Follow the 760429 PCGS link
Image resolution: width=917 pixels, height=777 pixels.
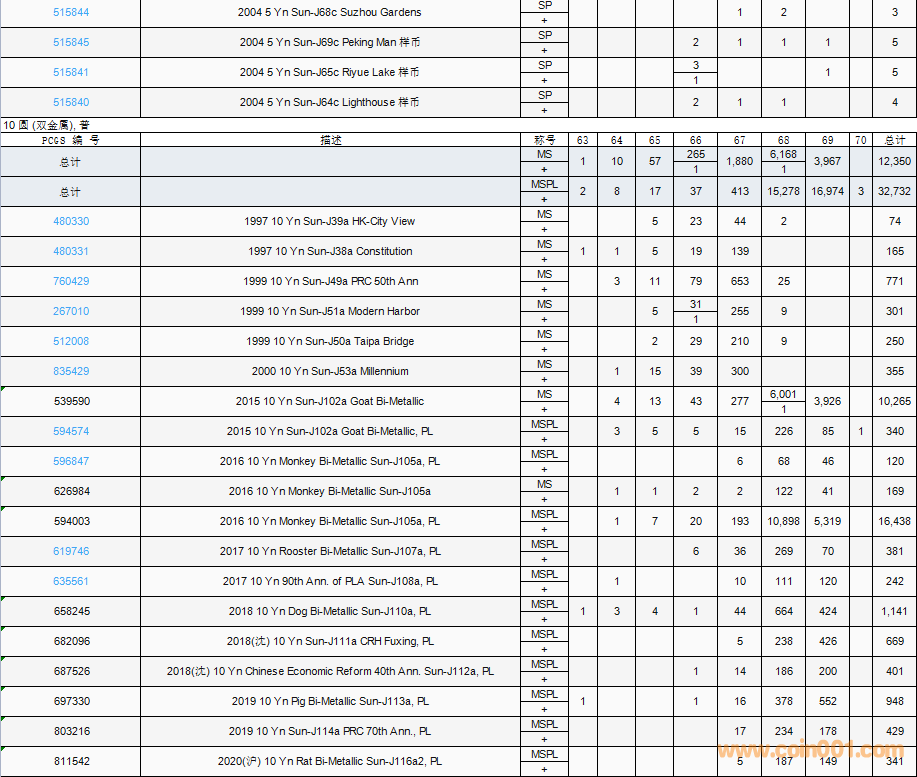coord(70,281)
